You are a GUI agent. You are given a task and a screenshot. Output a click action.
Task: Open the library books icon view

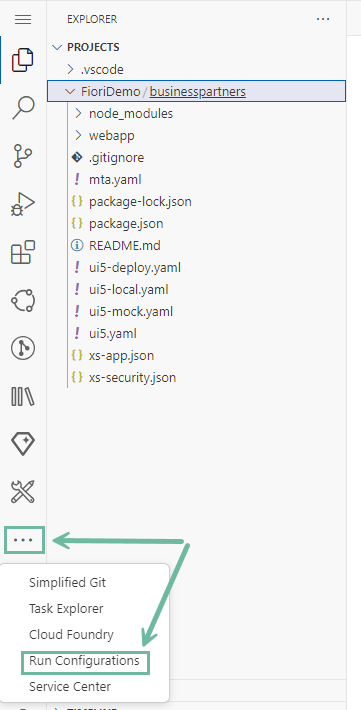[23, 397]
